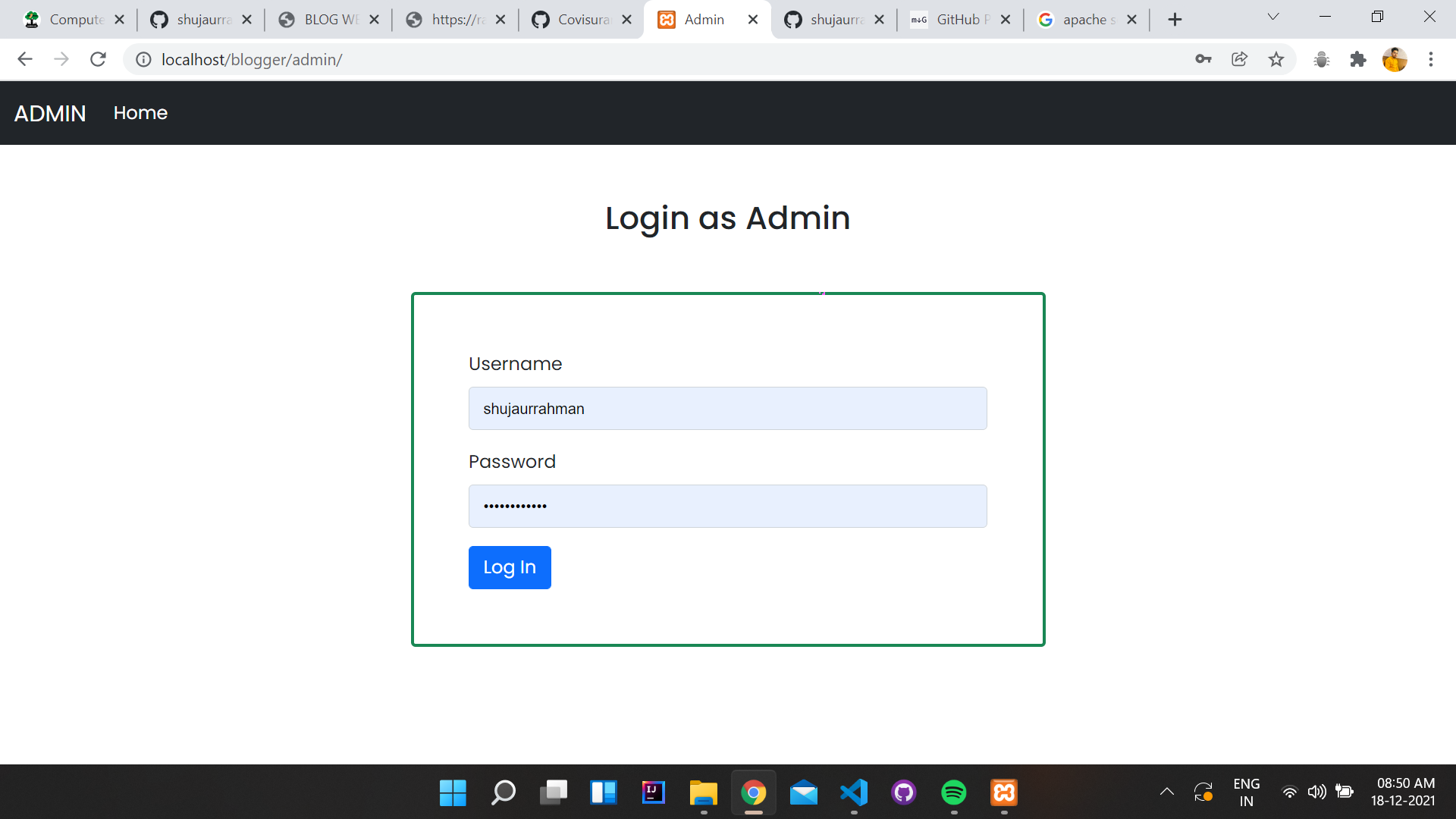Screen dimensions: 1456x819
Task: Click the share page icon
Action: click(x=1239, y=59)
